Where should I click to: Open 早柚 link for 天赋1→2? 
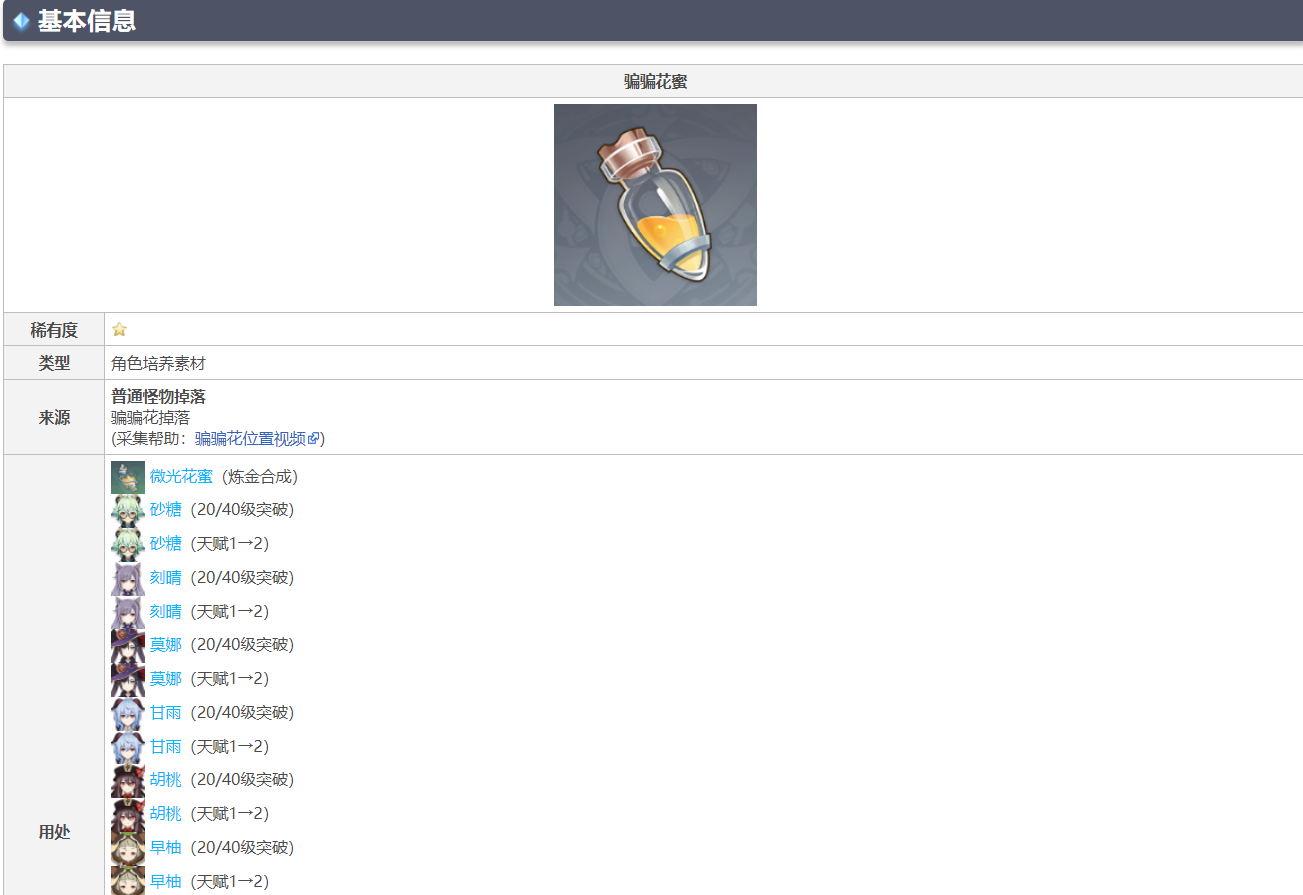(166, 882)
